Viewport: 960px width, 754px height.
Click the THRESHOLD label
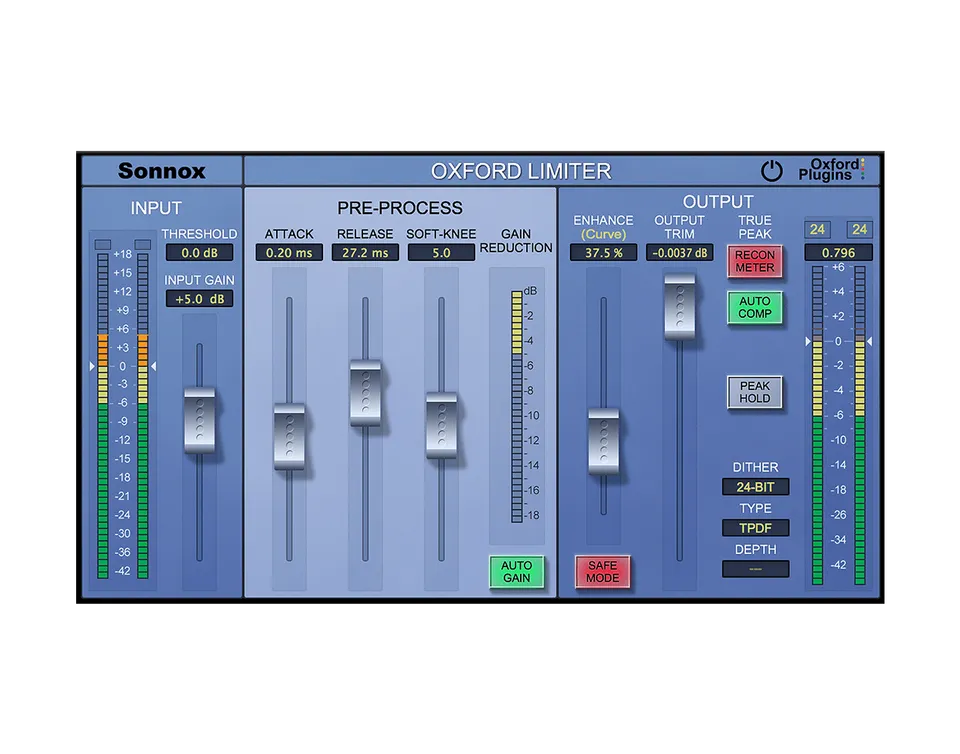point(200,234)
